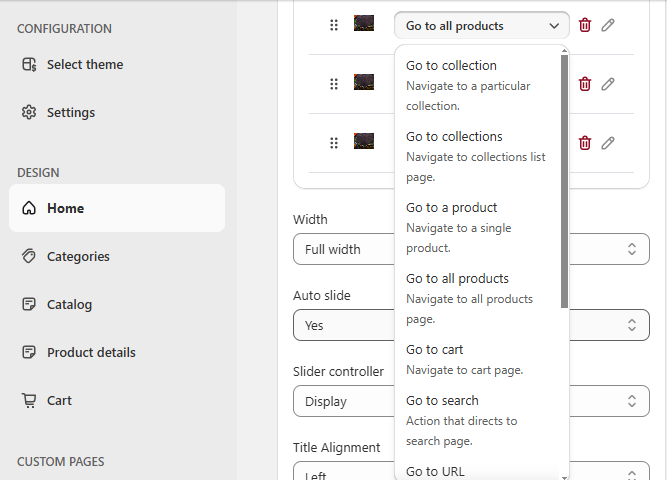Click the Slider controller label
Screen dimensions: 667x480
pos(338,371)
